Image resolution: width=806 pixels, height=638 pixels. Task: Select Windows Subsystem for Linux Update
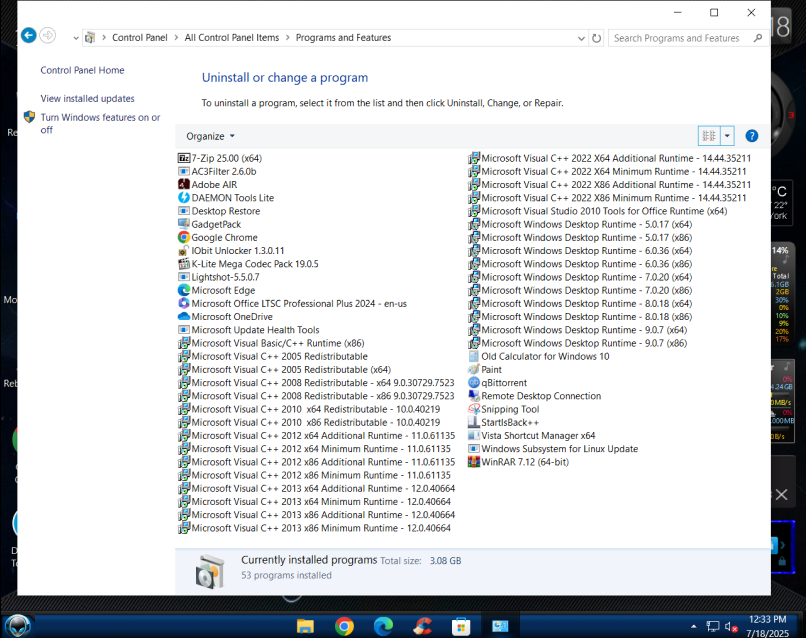pos(553,448)
